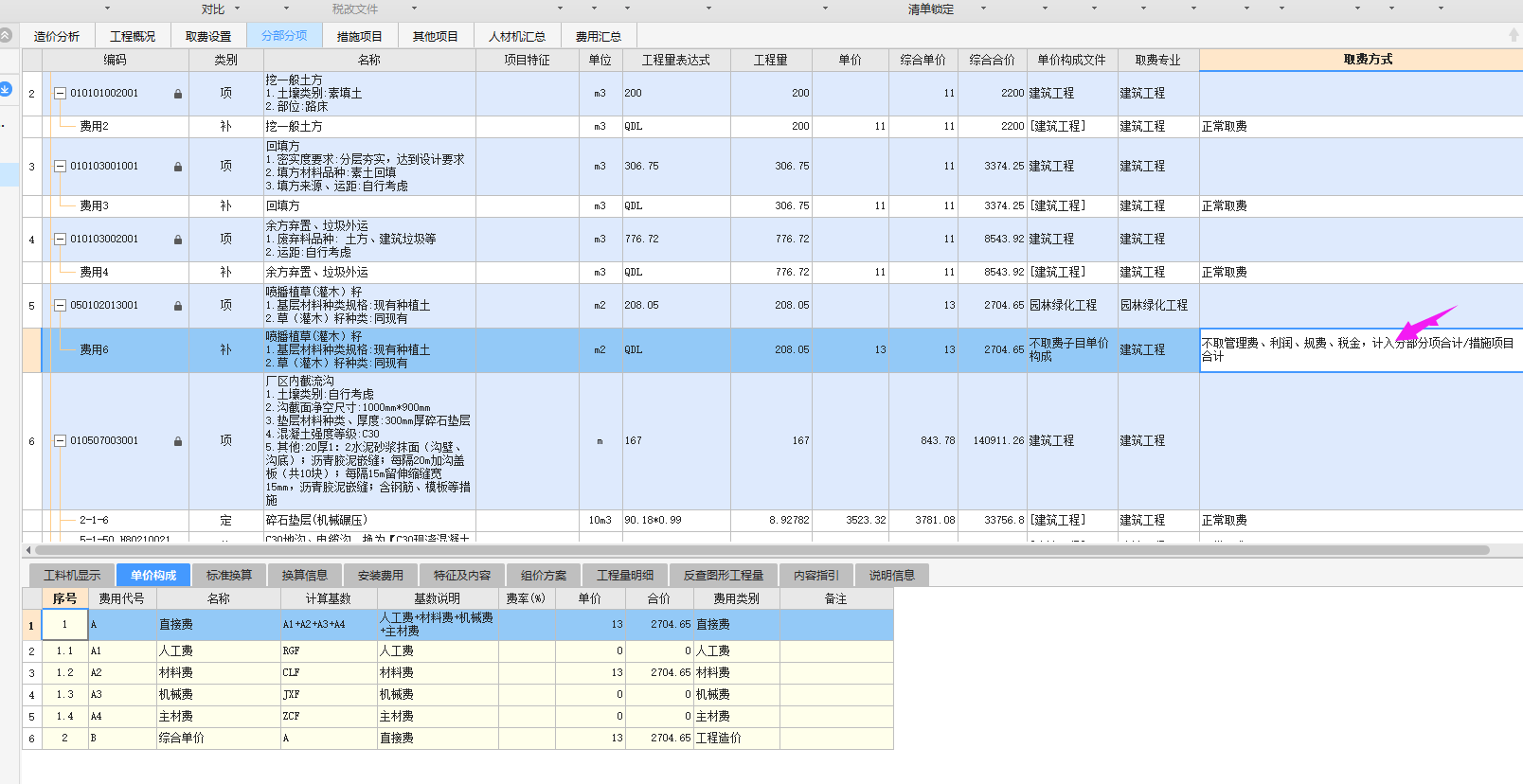Select the 单价构成 bottom tab
Image resolution: width=1523 pixels, height=784 pixels.
coord(153,576)
